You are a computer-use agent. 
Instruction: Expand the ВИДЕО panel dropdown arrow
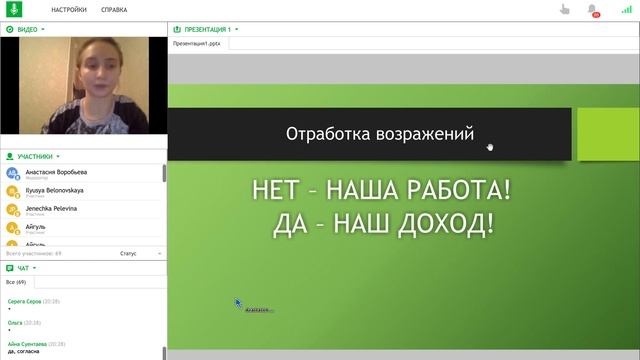tap(43, 29)
